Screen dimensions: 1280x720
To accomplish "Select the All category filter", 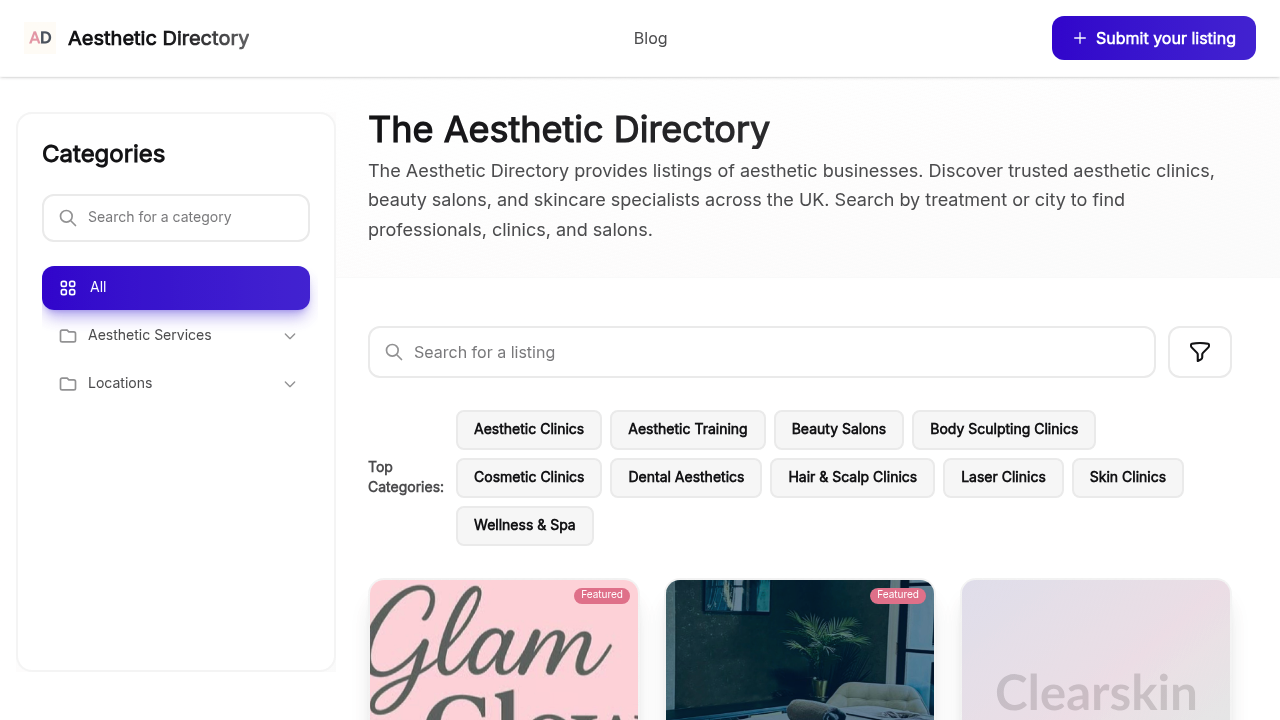I will coord(176,287).
